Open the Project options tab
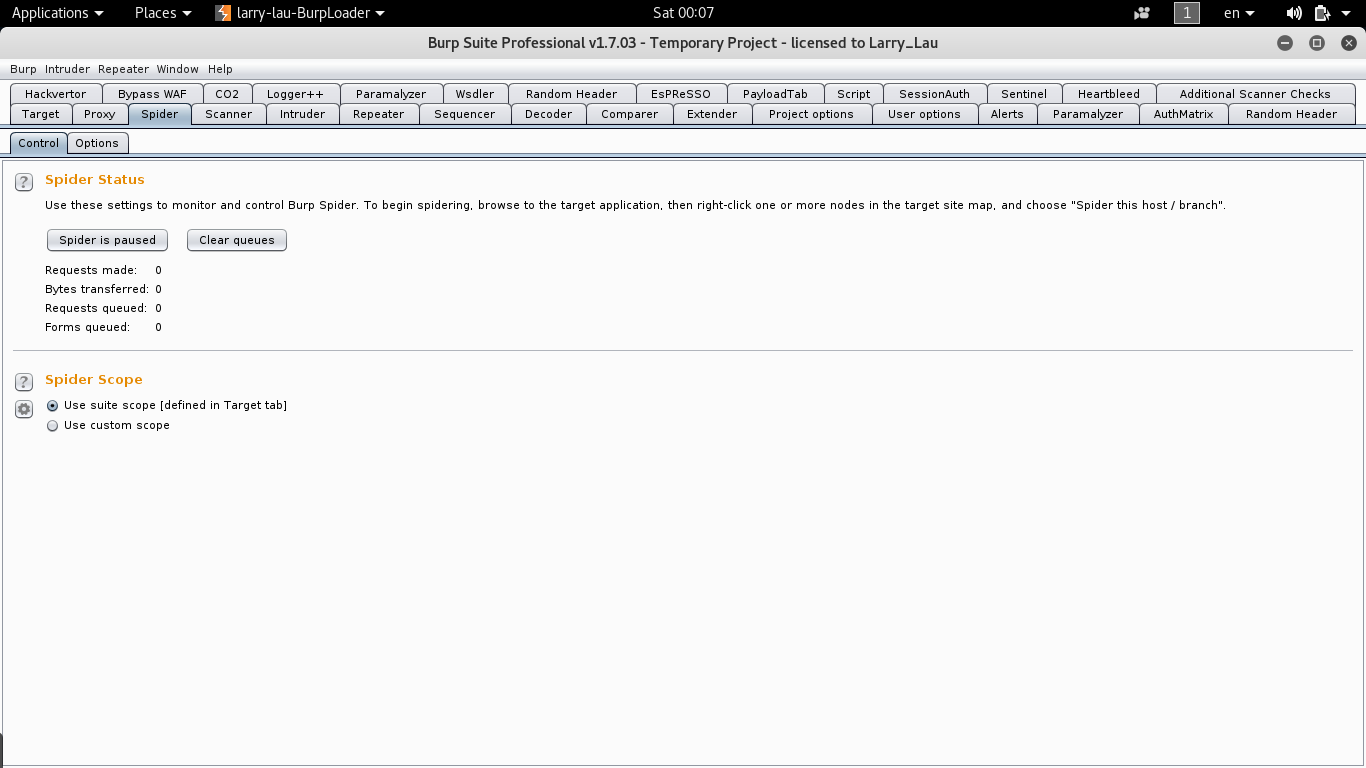The width and height of the screenshot is (1366, 768). pyautogui.click(x=811, y=114)
